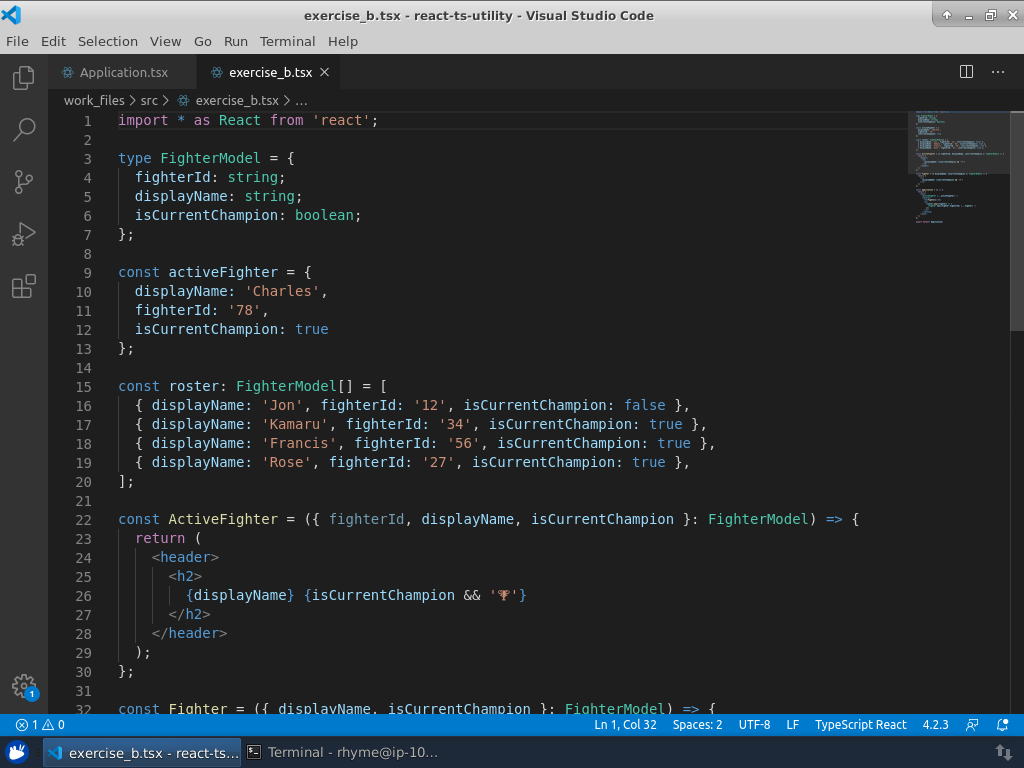This screenshot has height=768, width=1024.
Task: Click the feedback icon in status bar
Action: pyautogui.click(x=972, y=725)
